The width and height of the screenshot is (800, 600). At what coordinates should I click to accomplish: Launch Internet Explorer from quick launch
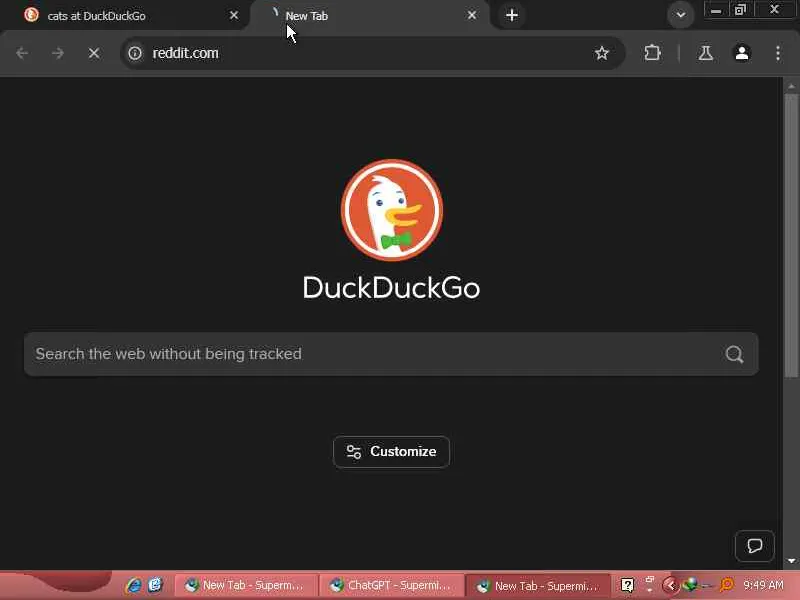(134, 585)
